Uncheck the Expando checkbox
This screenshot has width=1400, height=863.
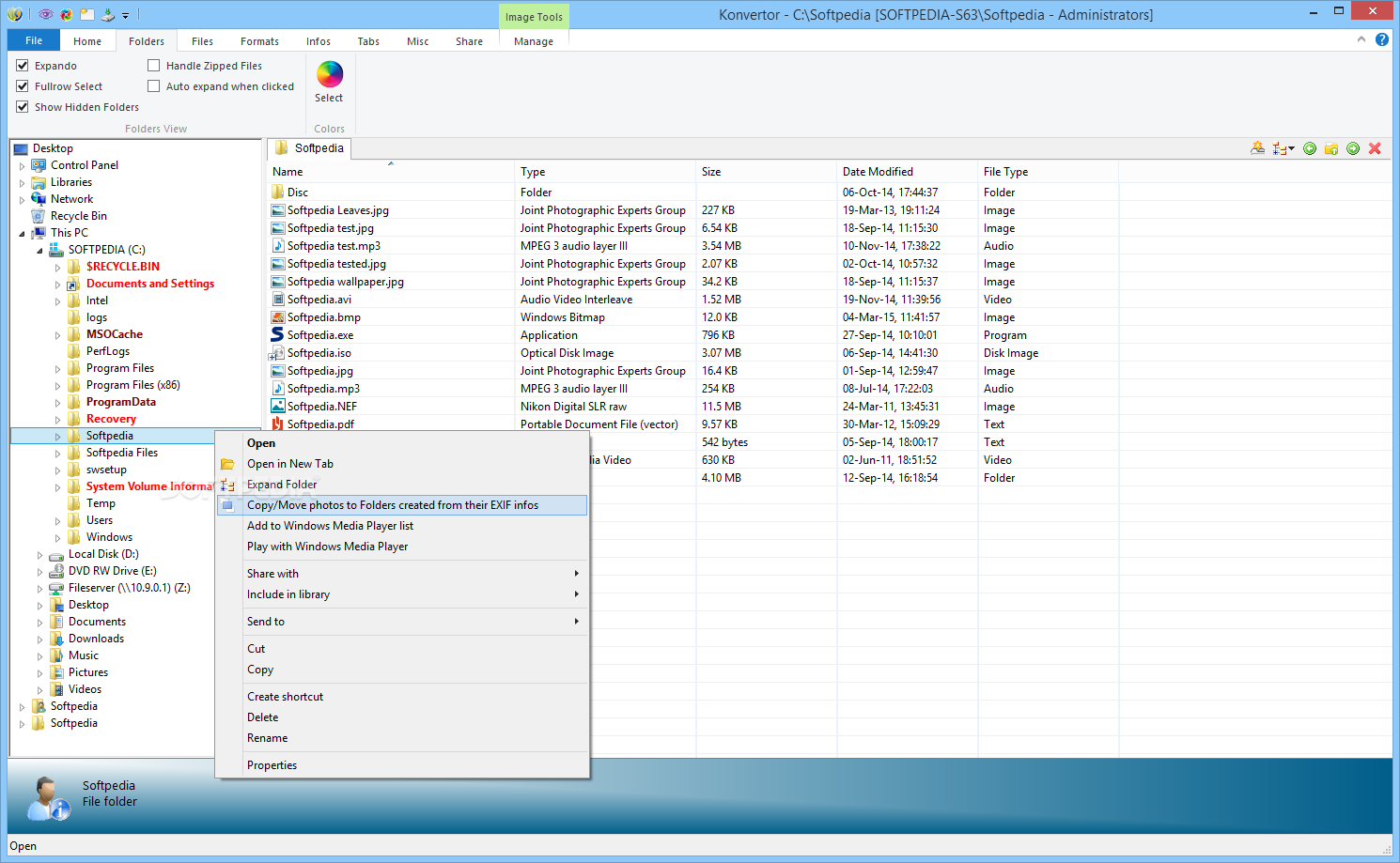tap(23, 66)
